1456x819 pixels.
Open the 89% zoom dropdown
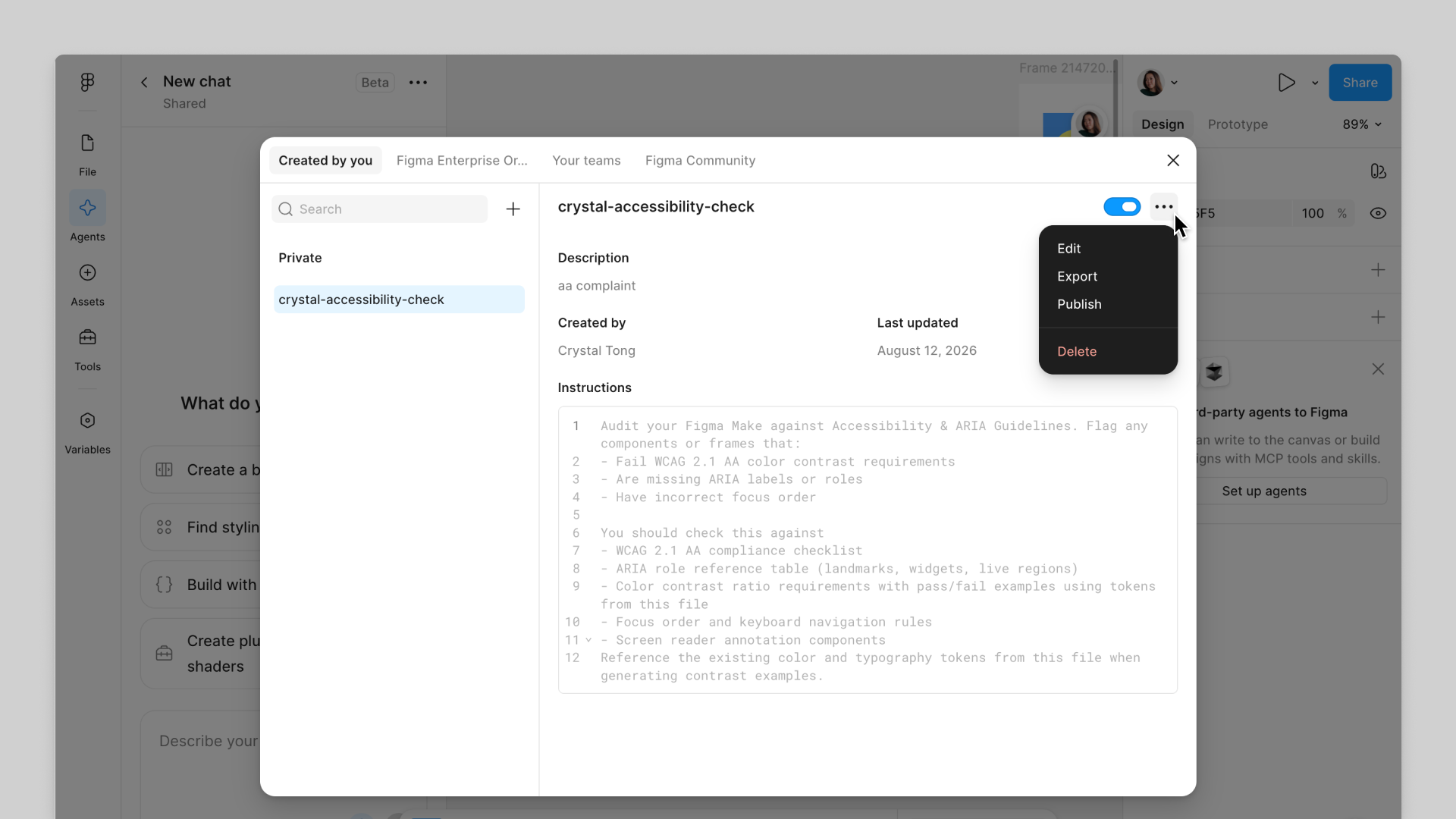click(1362, 124)
